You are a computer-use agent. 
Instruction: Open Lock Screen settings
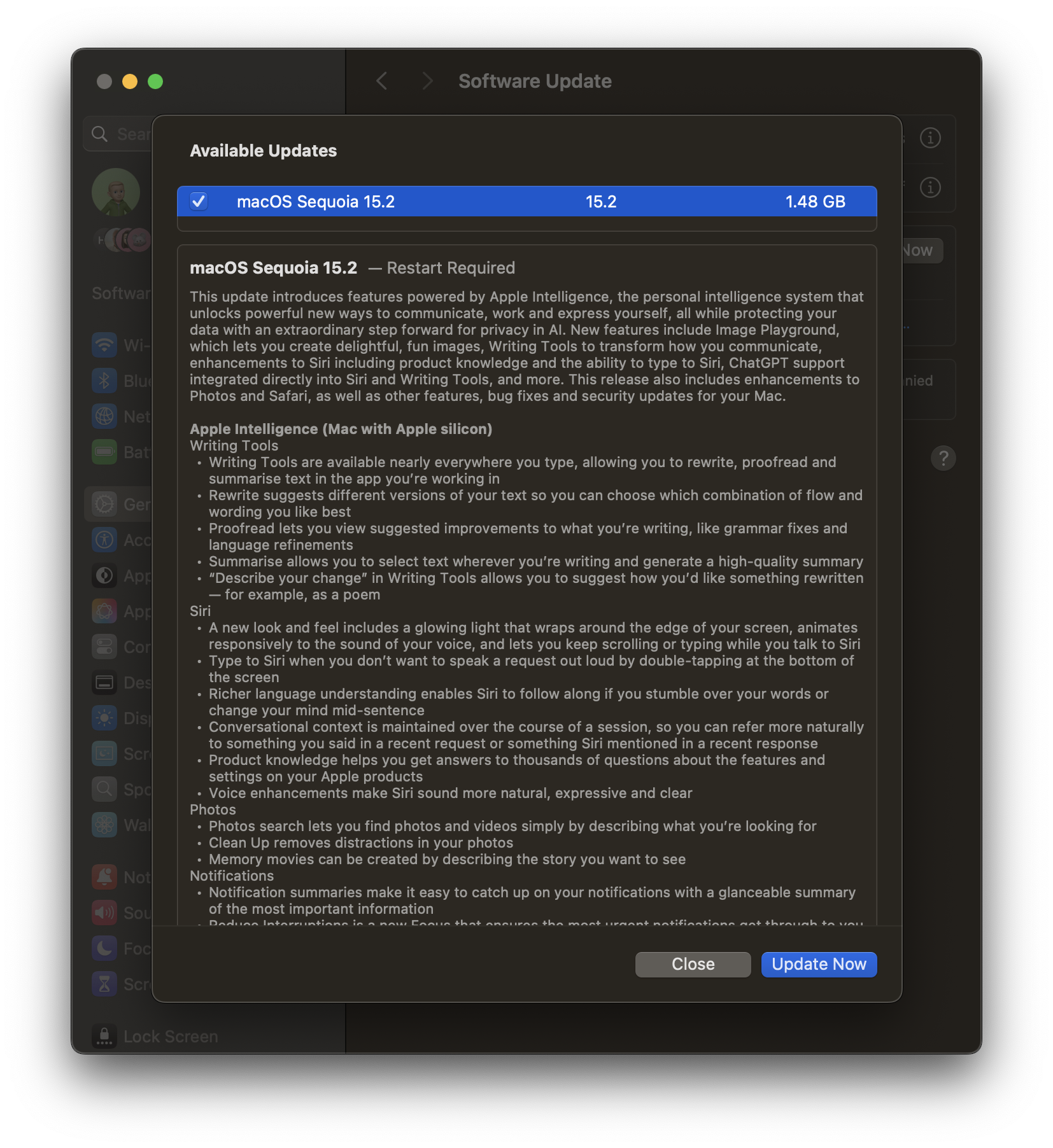156,1036
